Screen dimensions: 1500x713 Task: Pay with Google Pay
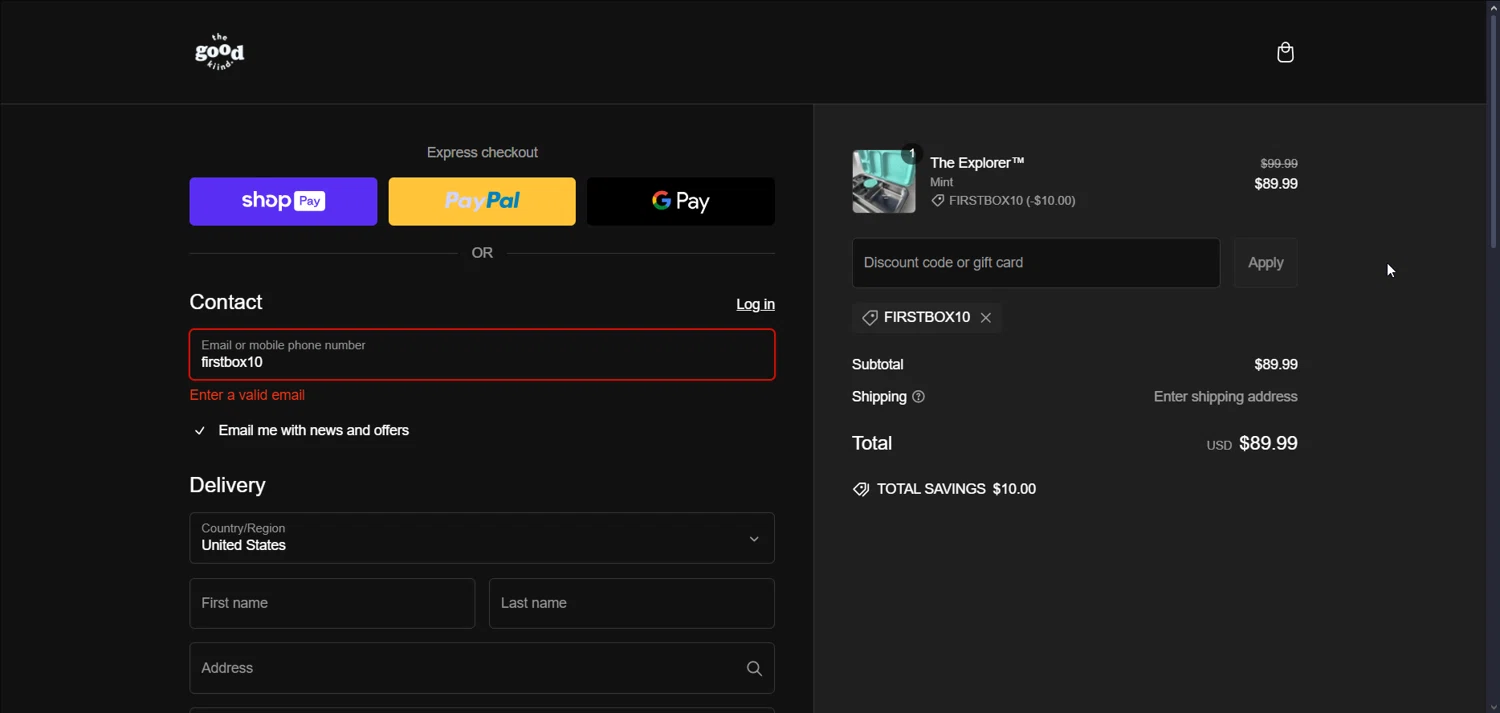point(681,201)
